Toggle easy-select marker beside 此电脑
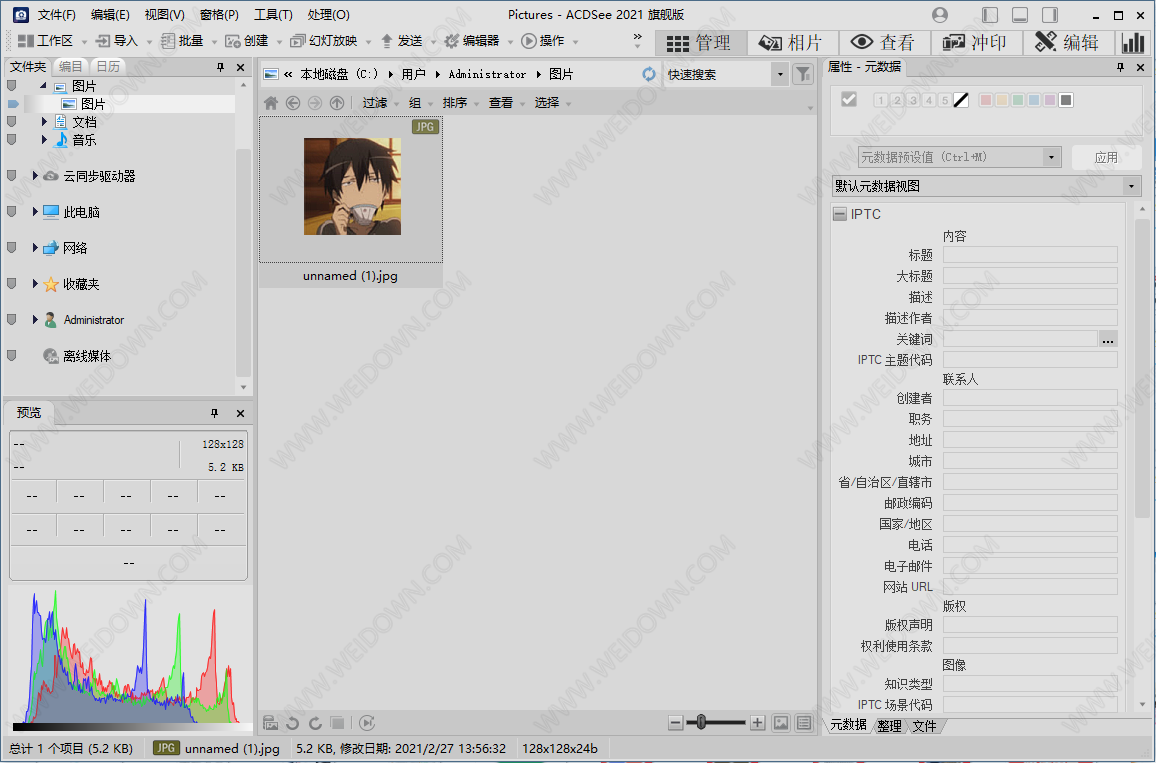 12,212
